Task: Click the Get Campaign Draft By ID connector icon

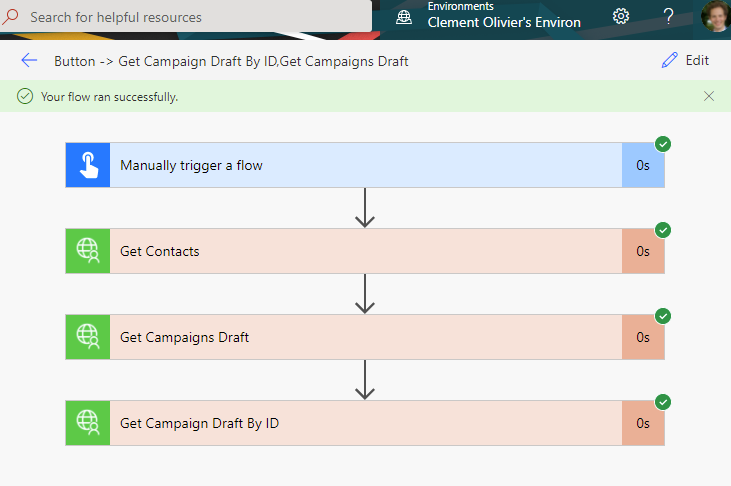Action: [88, 423]
